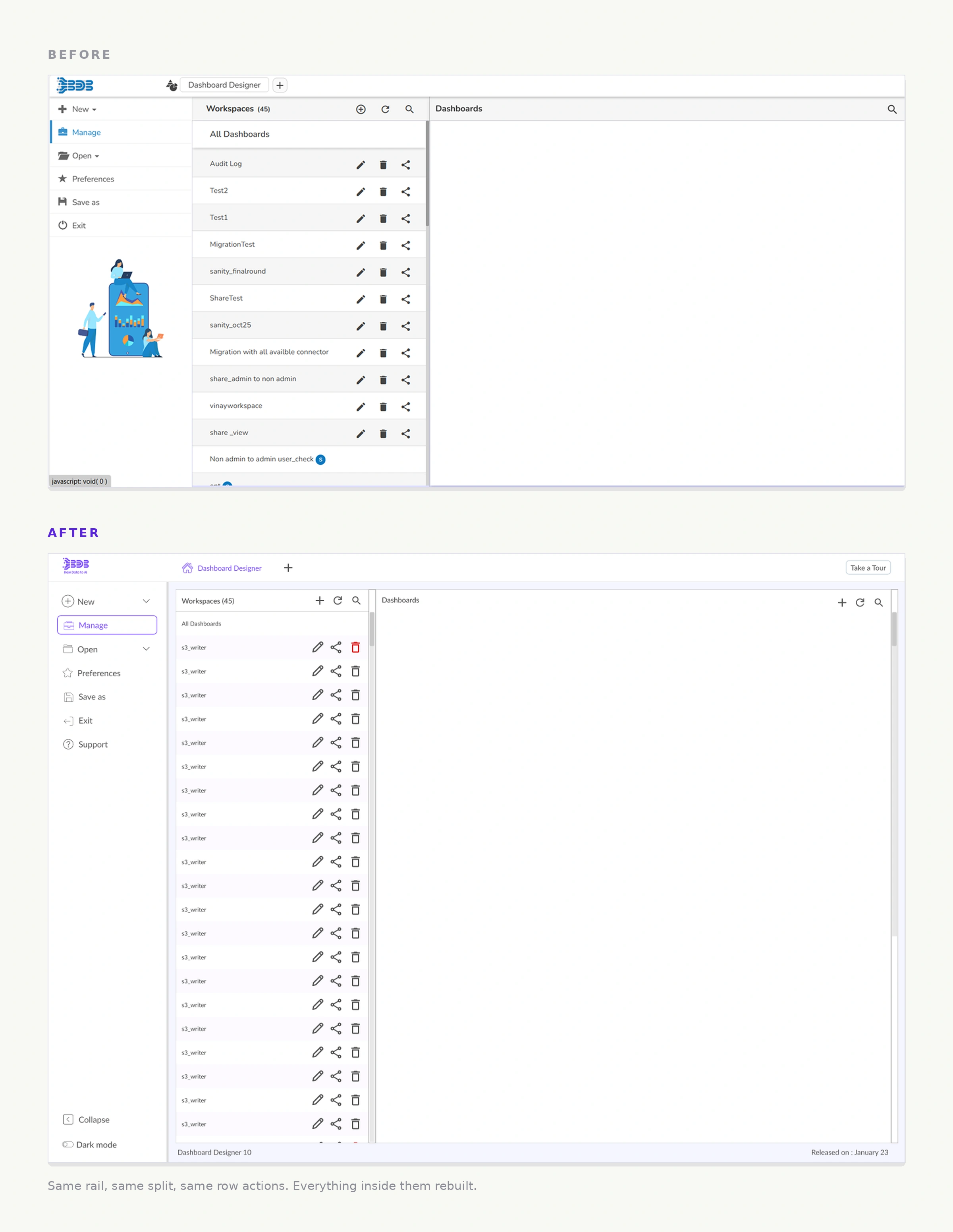
Task: Refresh Workspaces list in Before screen
Action: click(x=385, y=110)
